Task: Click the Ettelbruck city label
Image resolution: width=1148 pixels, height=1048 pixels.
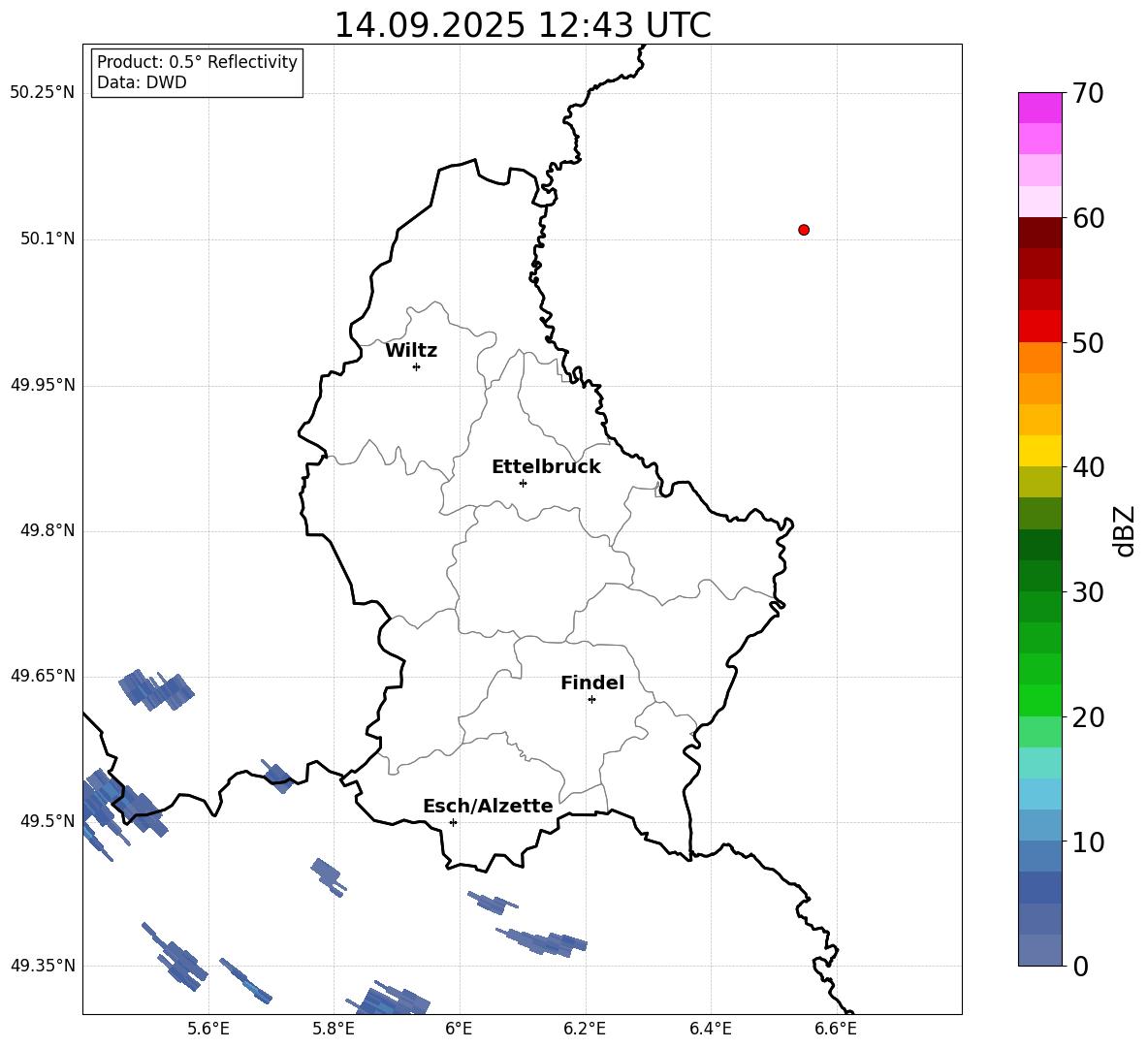Action: [546, 467]
